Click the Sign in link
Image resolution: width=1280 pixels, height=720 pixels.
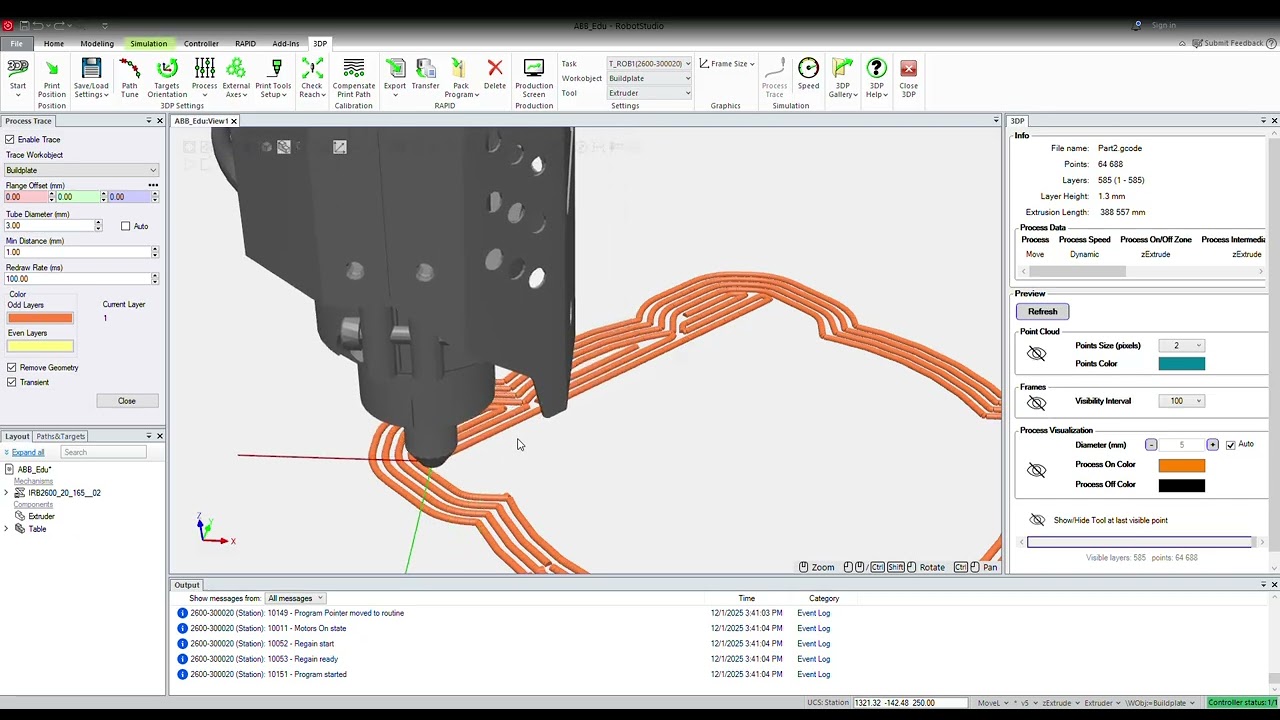(1163, 25)
